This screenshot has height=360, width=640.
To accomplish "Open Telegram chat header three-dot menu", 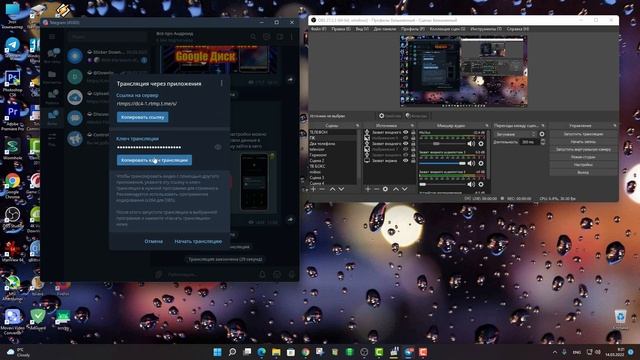I will pyautogui.click(x=292, y=37).
